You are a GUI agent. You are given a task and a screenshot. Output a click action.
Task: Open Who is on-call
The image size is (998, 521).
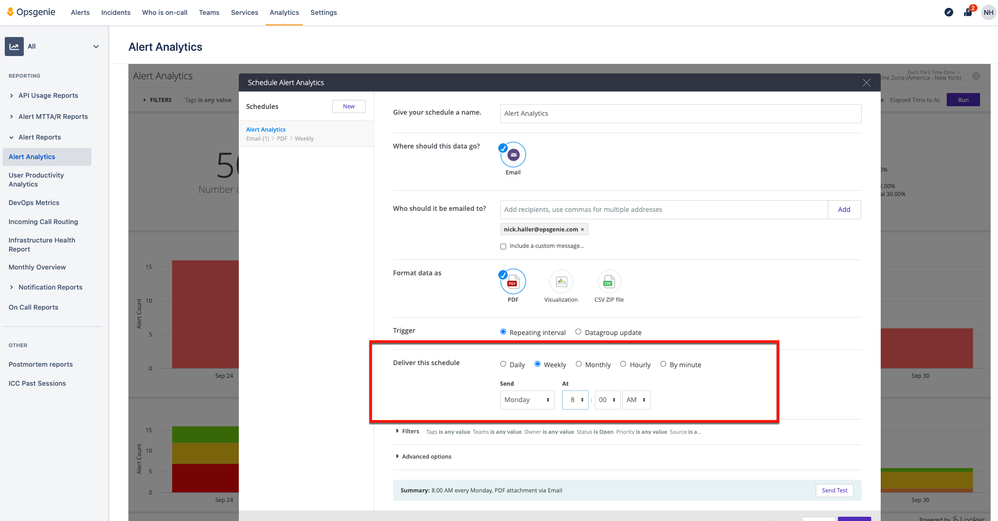[x=164, y=13]
